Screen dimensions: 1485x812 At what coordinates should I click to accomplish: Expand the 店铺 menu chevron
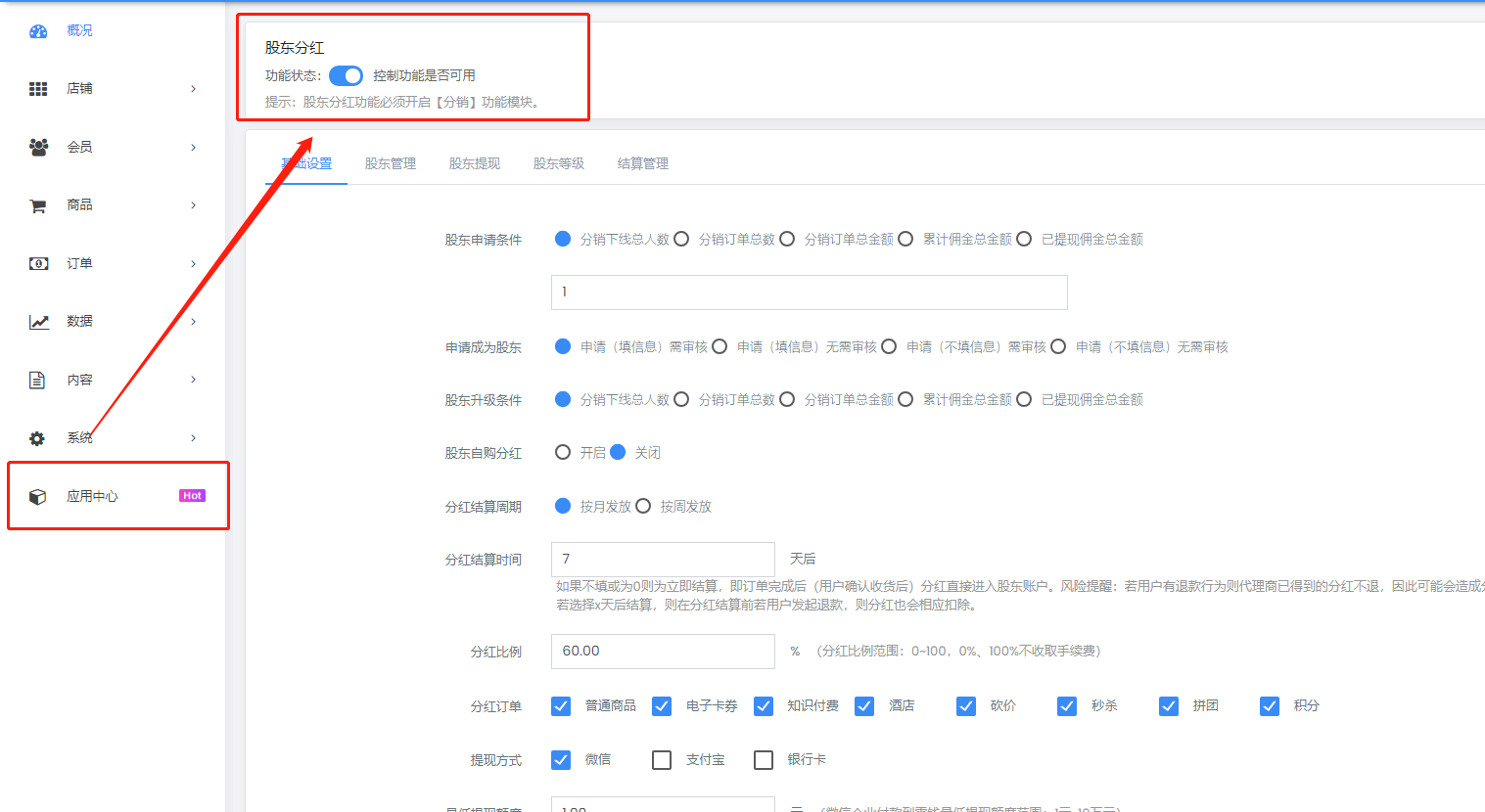tap(193, 89)
